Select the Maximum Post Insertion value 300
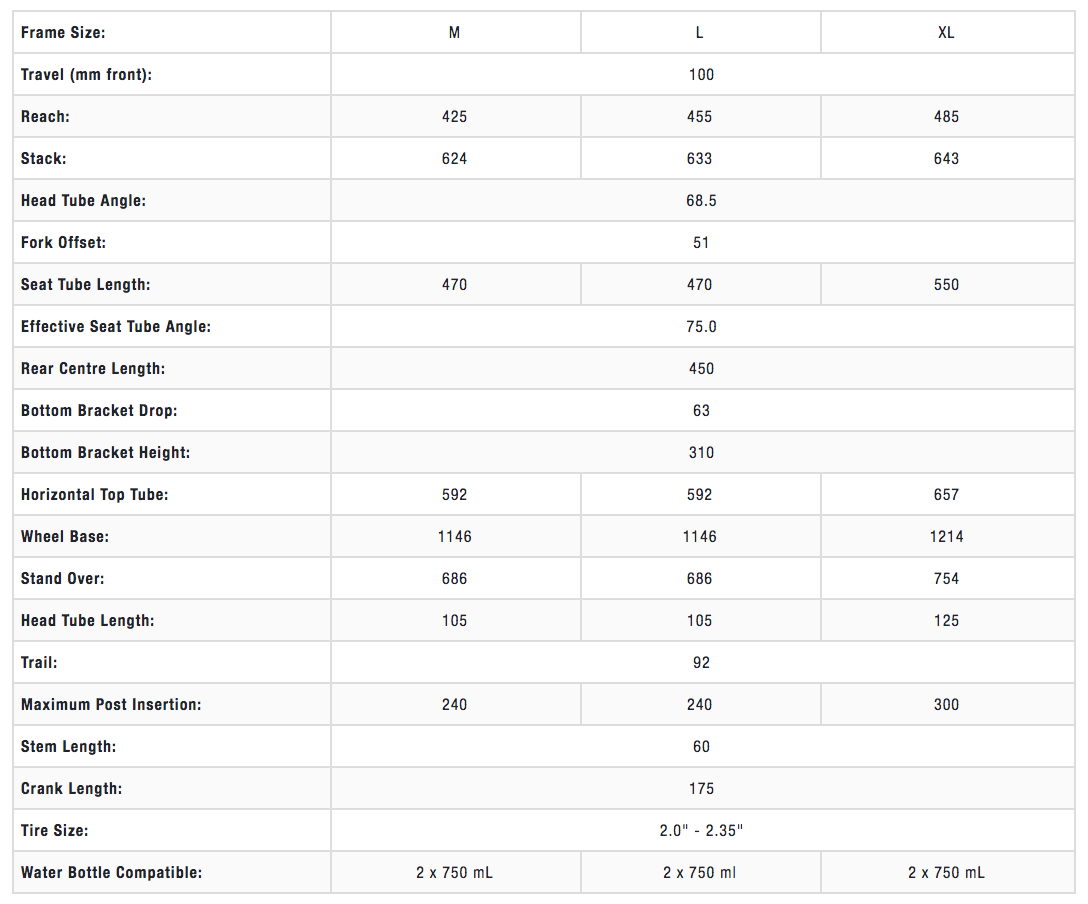This screenshot has width=1088, height=904. tap(946, 705)
